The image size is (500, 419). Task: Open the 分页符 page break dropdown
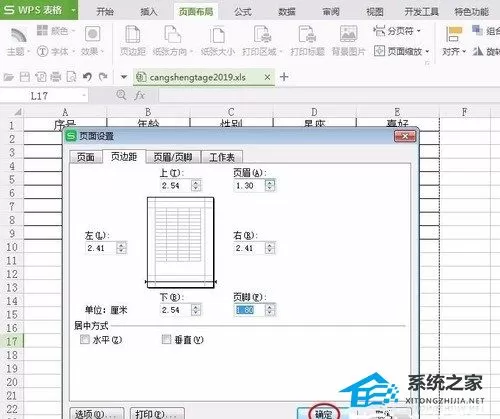[397, 31]
